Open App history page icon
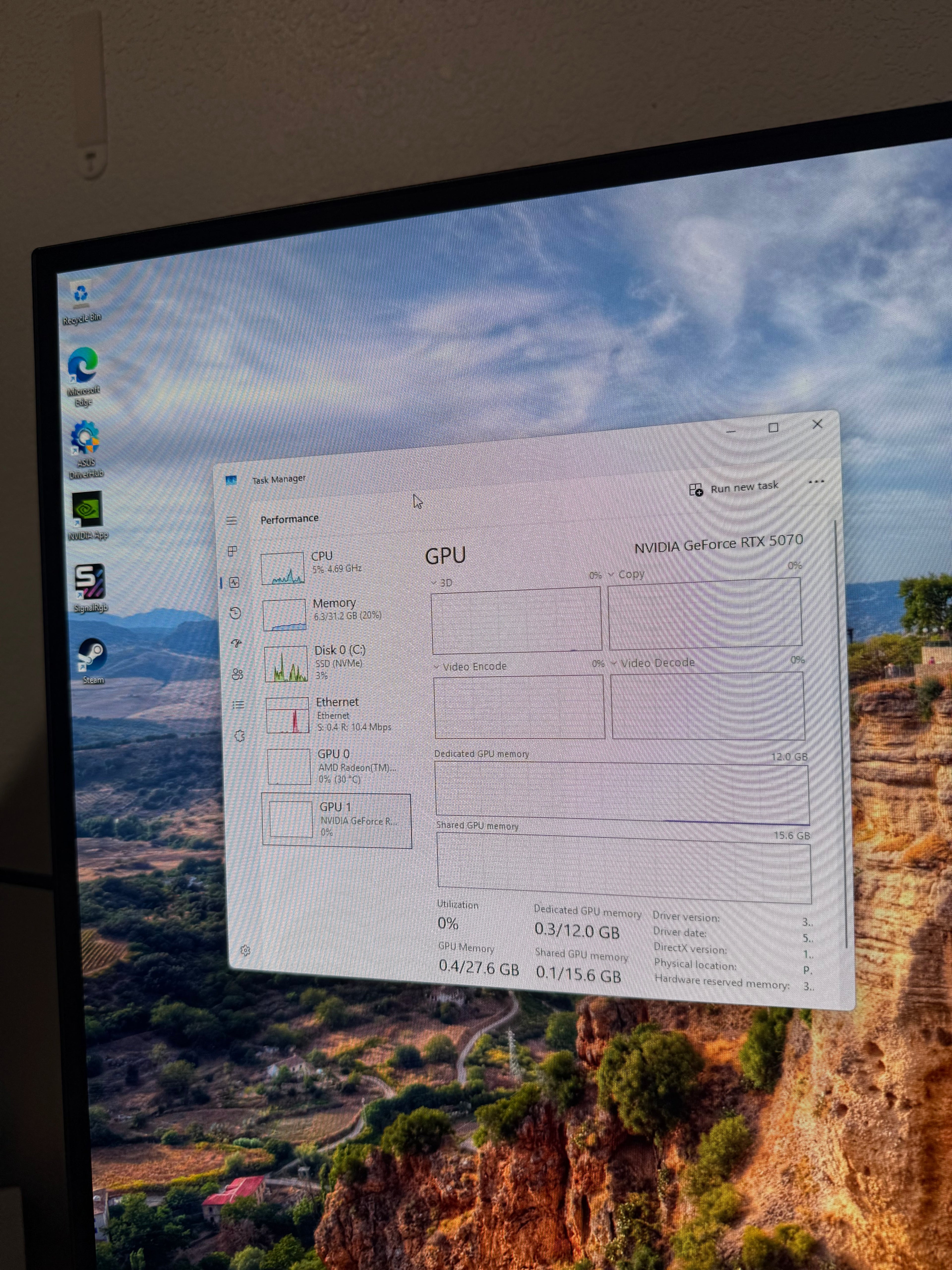The height and width of the screenshot is (1270, 952). pos(235,613)
